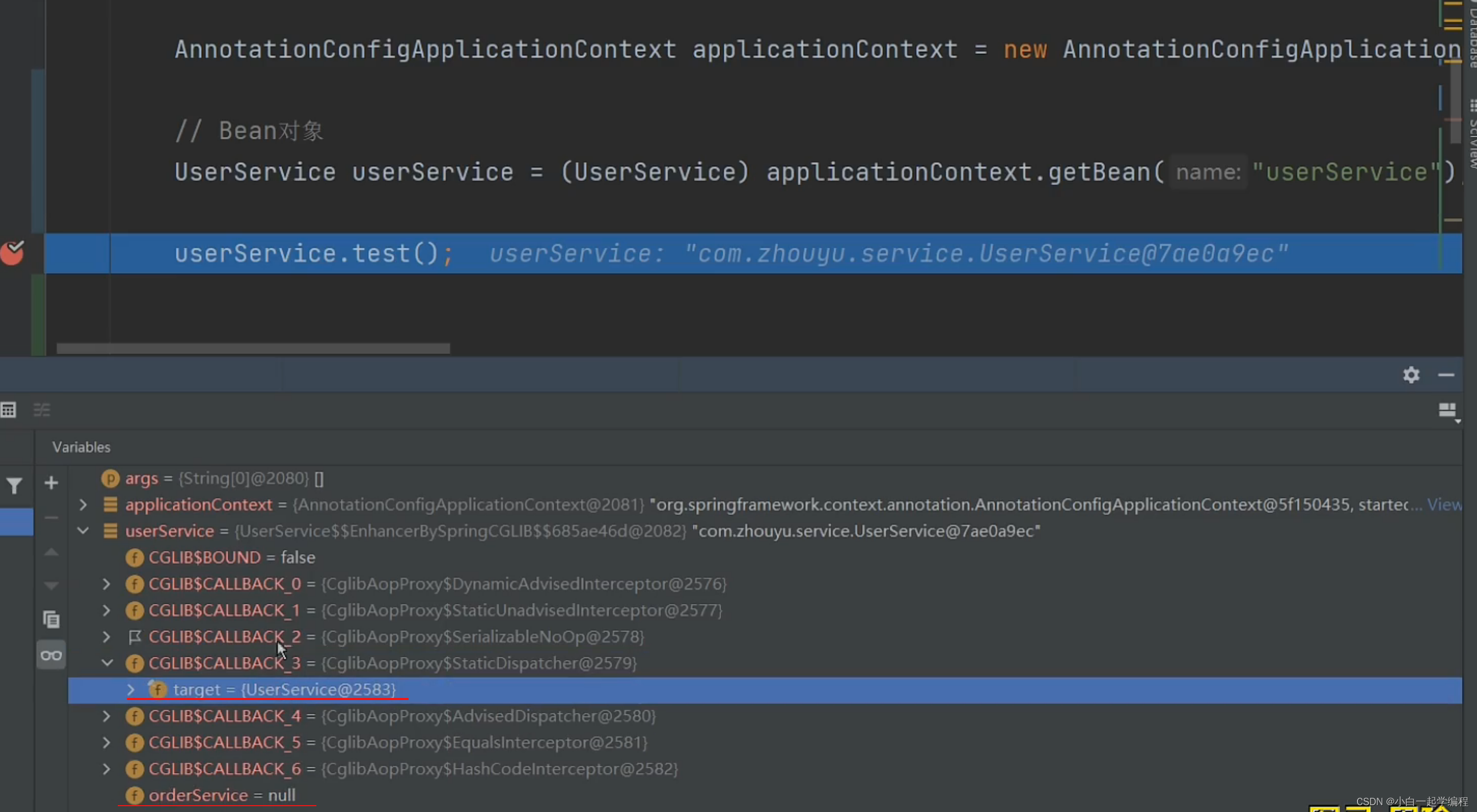Image resolution: width=1477 pixels, height=812 pixels.
Task: Click the userService object icon
Action: (110, 531)
